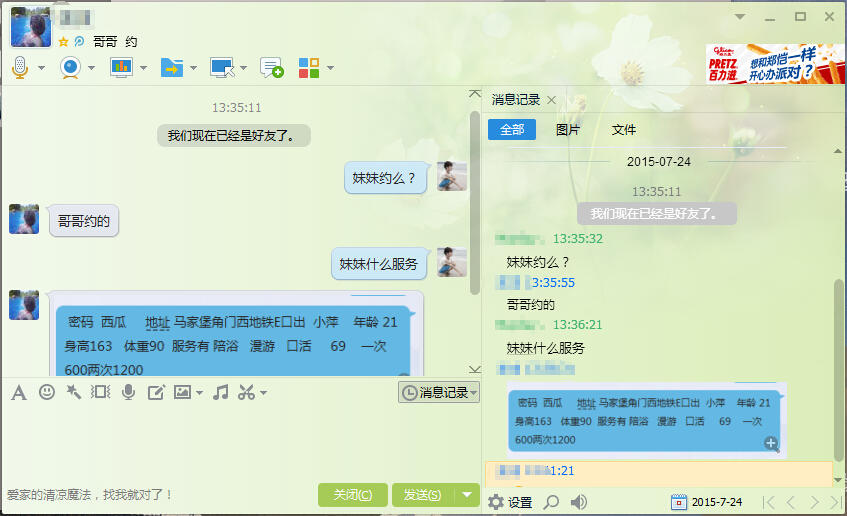The width and height of the screenshot is (847, 516).
Task: Go to previous history page
Action: pos(791,502)
